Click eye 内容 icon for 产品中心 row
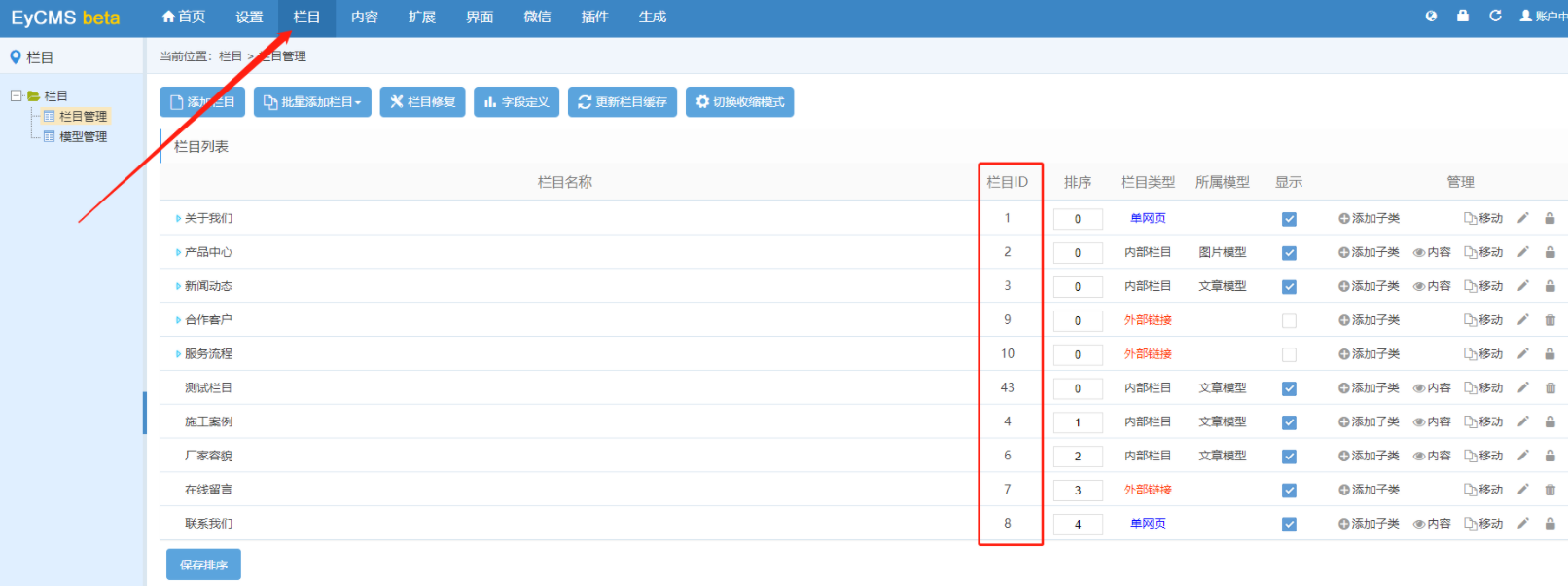The image size is (1568, 586). tap(1432, 252)
